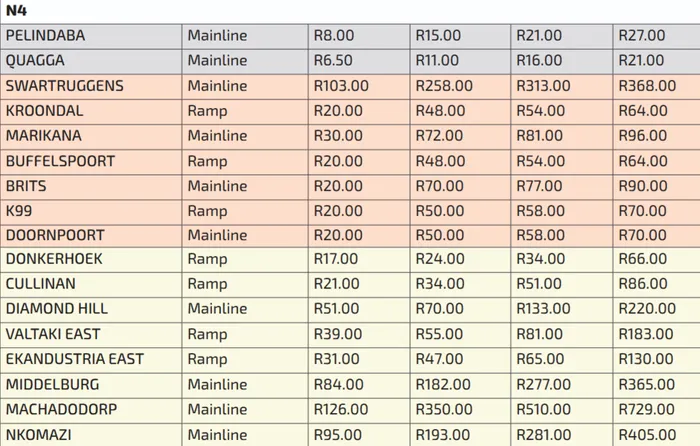This screenshot has width=700, height=446.
Task: Select the KROONDAL Ramp type cell
Action: [x=208, y=111]
